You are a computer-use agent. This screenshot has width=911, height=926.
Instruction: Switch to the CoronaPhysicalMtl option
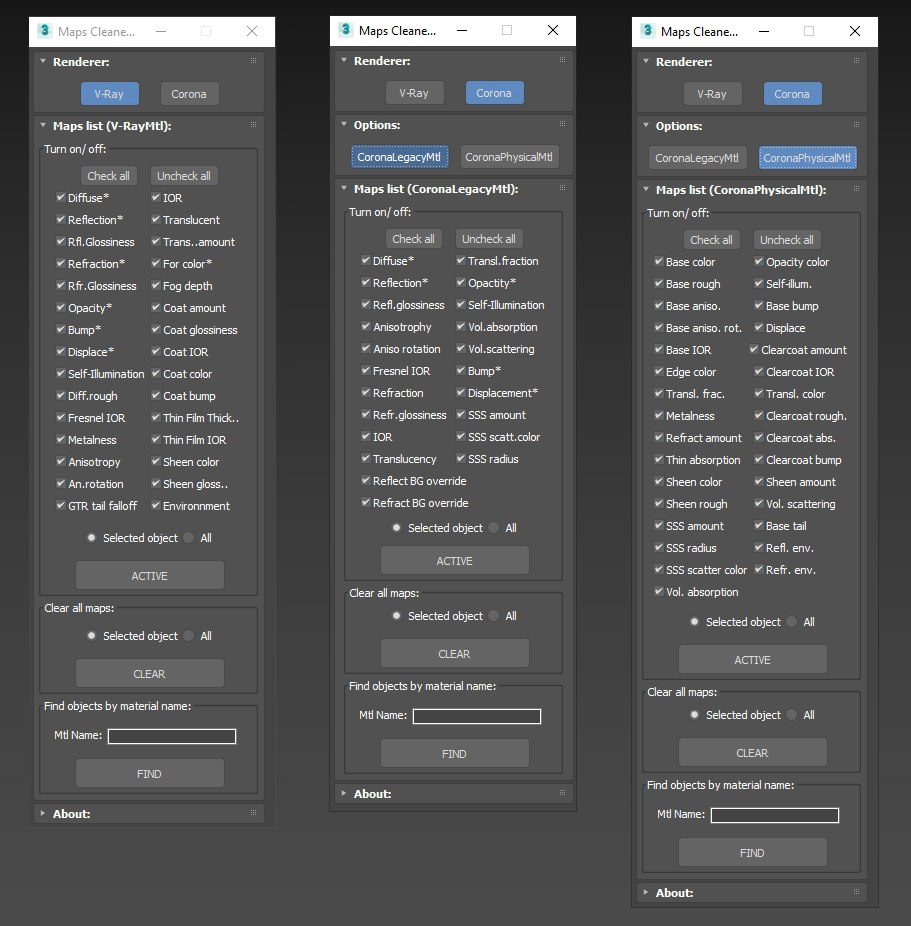tap(509, 157)
